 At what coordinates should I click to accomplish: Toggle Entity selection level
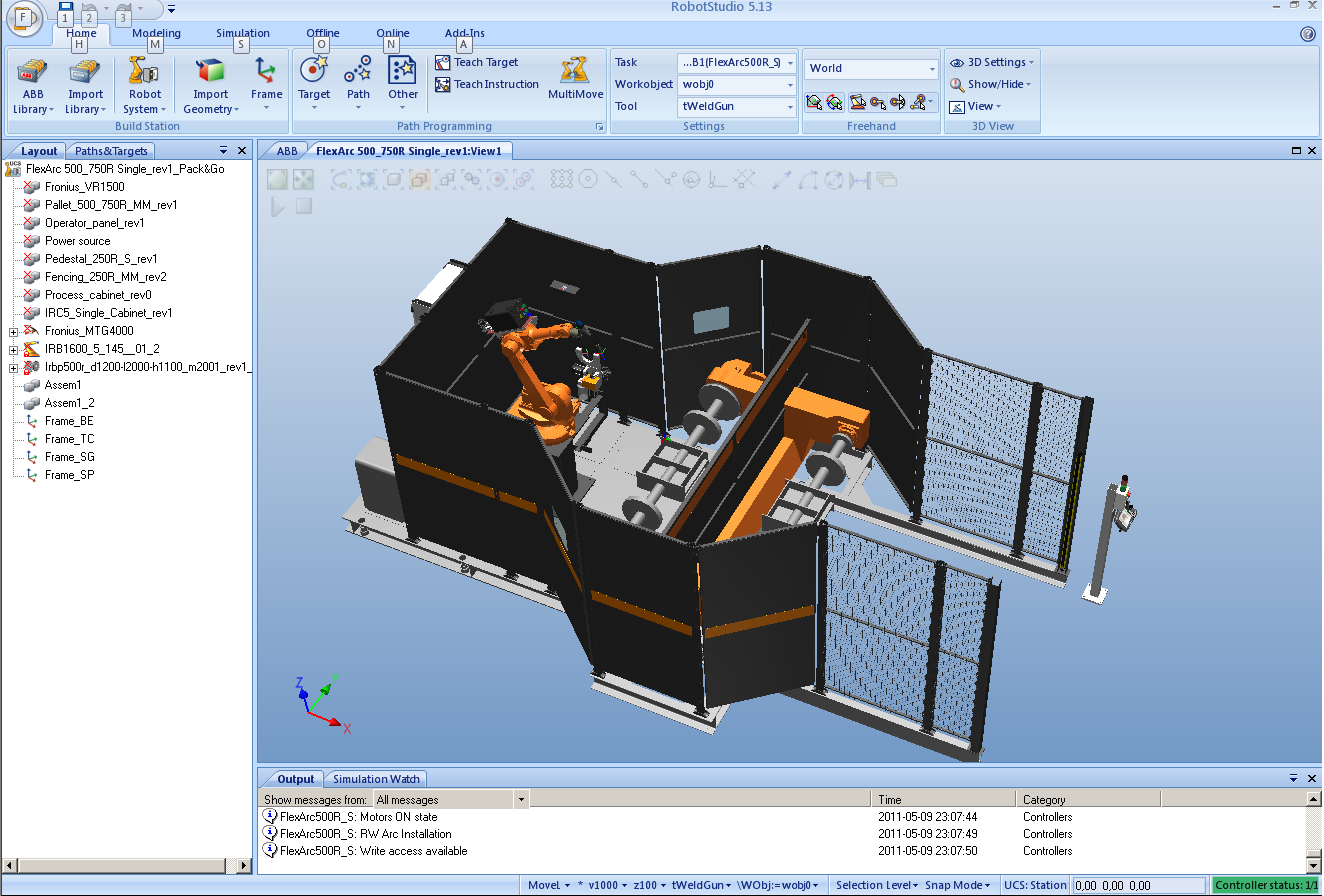[x=393, y=180]
